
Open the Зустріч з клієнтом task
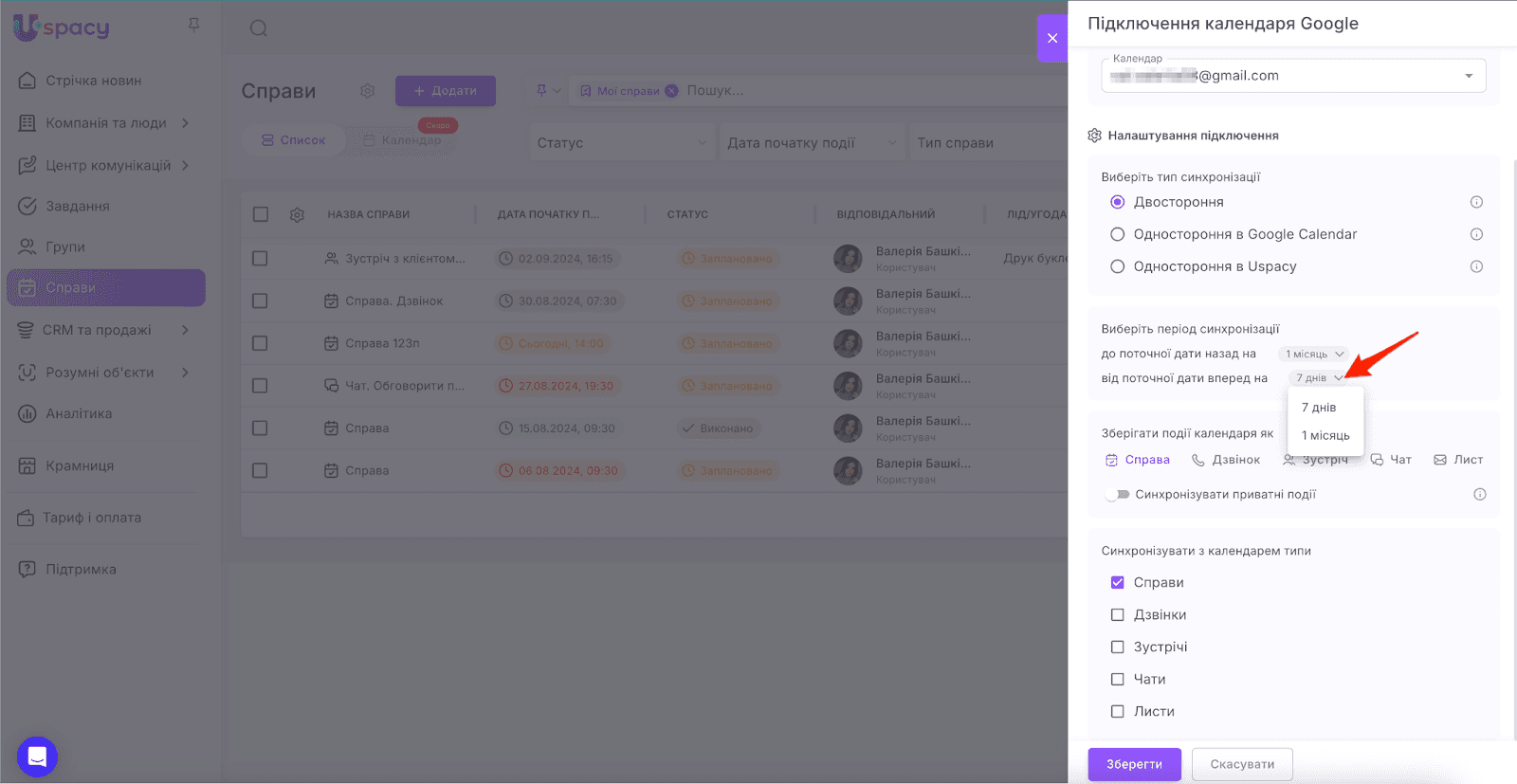pos(405,259)
